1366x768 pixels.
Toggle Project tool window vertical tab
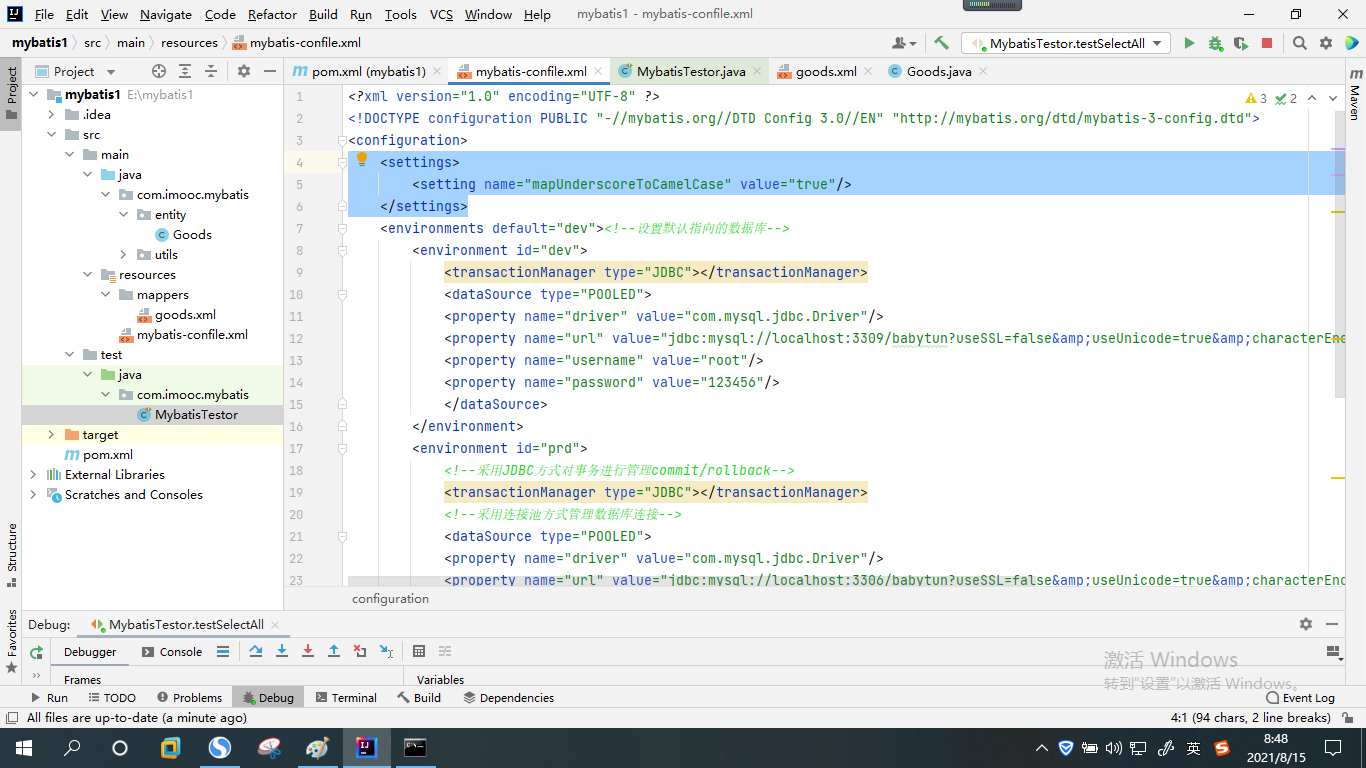(11, 94)
